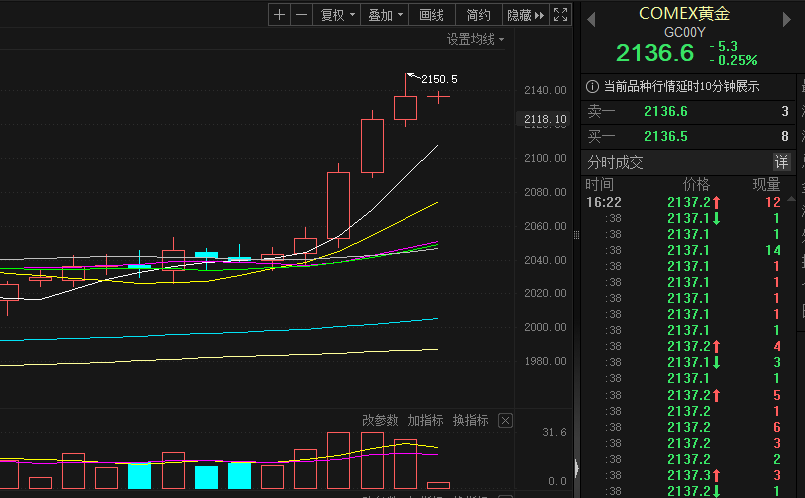Screen dimensions: 805x498
Task: Toggle 隐藏 to hide side panel
Action: coord(525,15)
